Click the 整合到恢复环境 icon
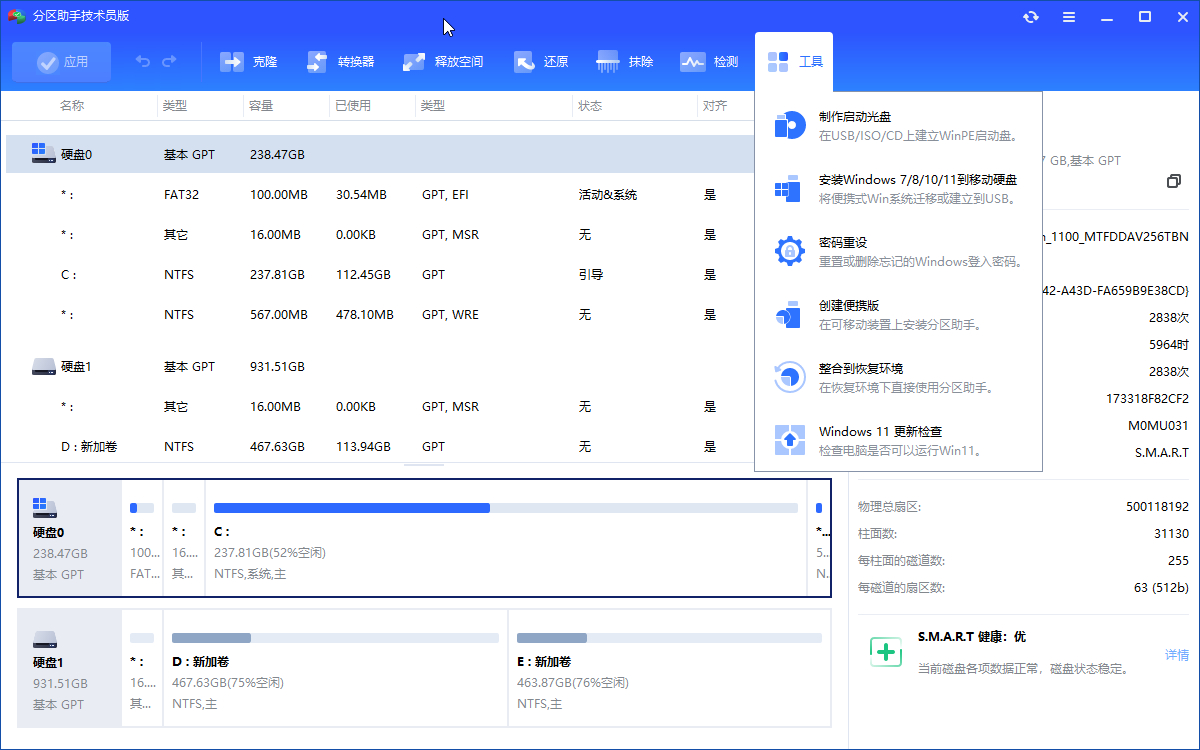 click(x=790, y=377)
